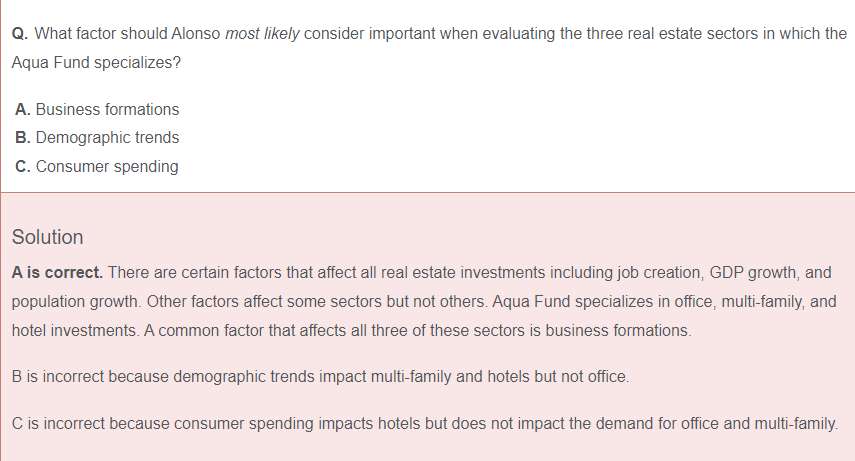Select answer C, Consumer spending
The image size is (855, 461).
[97, 166]
